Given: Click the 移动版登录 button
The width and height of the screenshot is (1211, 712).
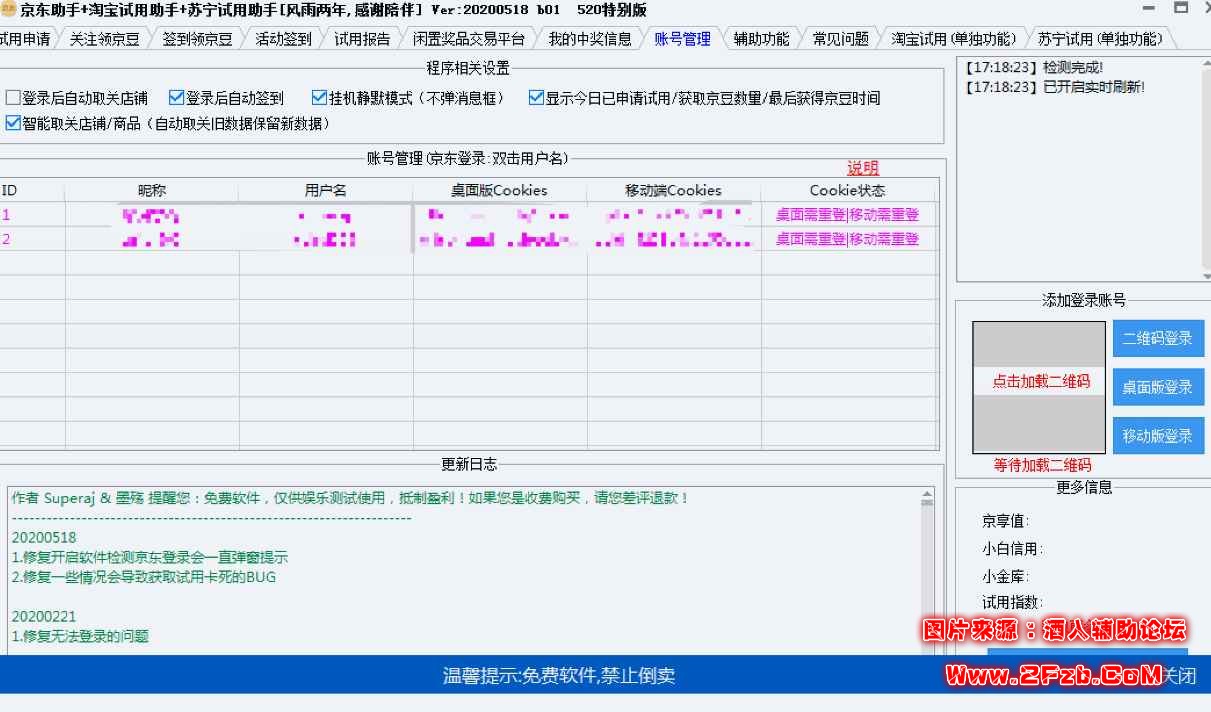Looking at the screenshot, I should coord(1158,436).
